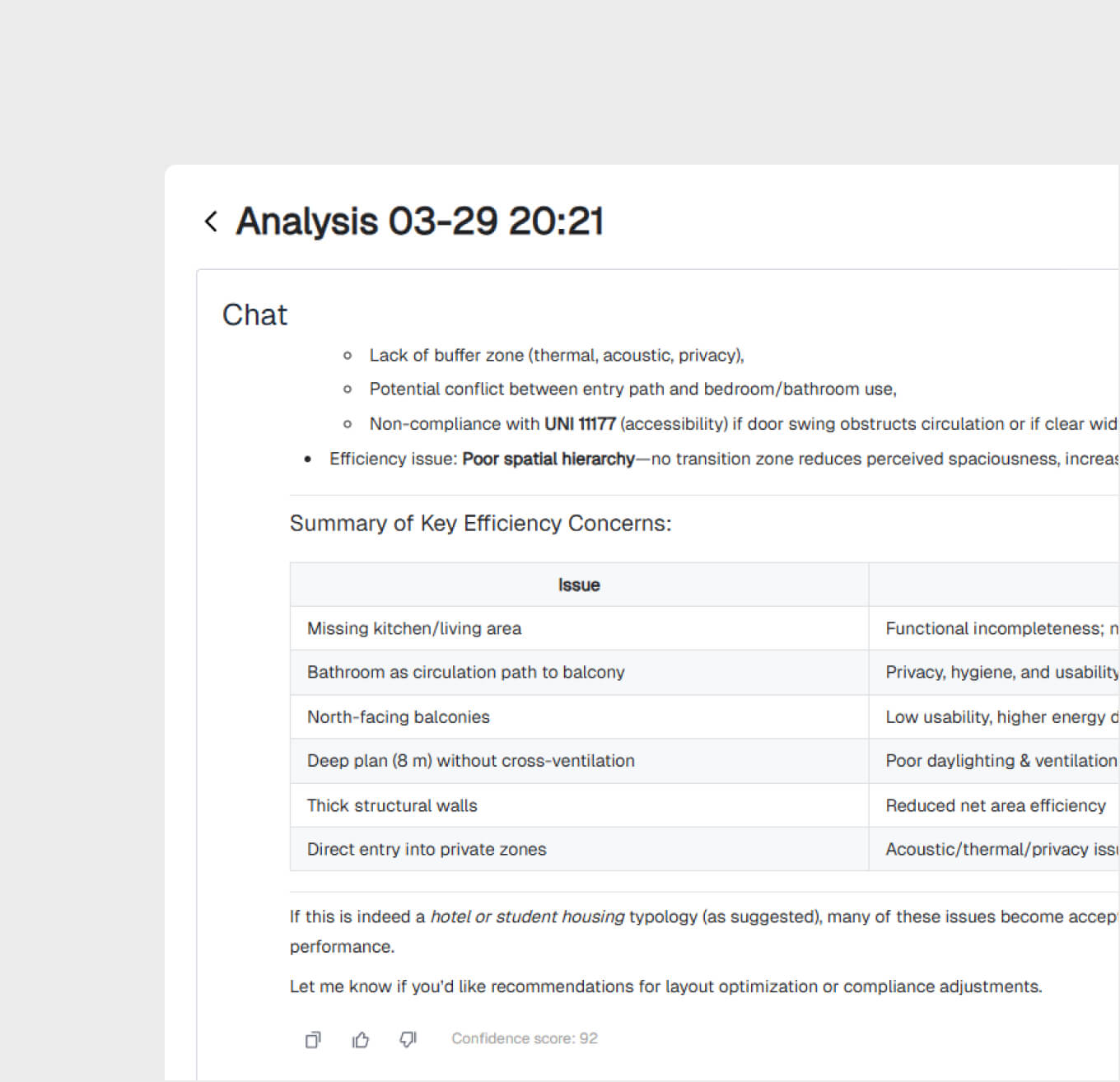Image resolution: width=1120 pixels, height=1082 pixels.
Task: Give the response a thumbs down
Action: click(408, 1040)
